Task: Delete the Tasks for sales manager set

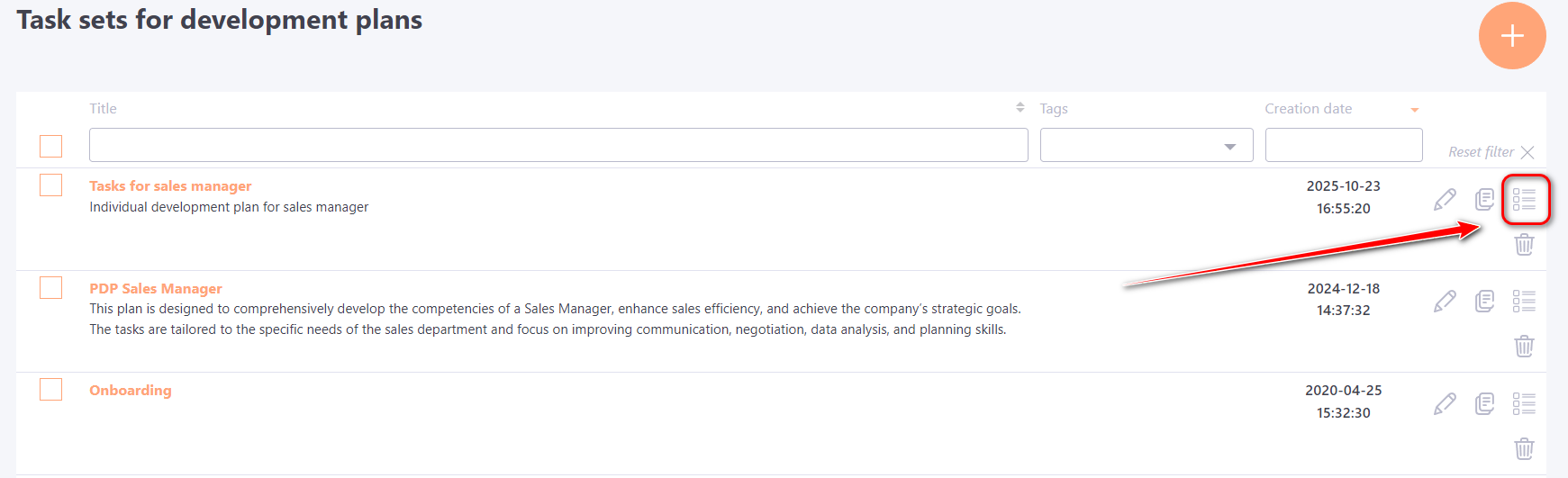Action: (1524, 244)
